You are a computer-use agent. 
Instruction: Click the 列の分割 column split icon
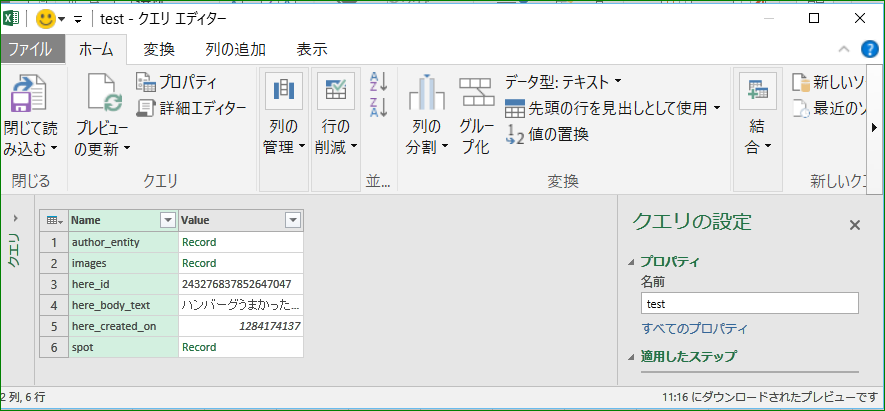[427, 91]
